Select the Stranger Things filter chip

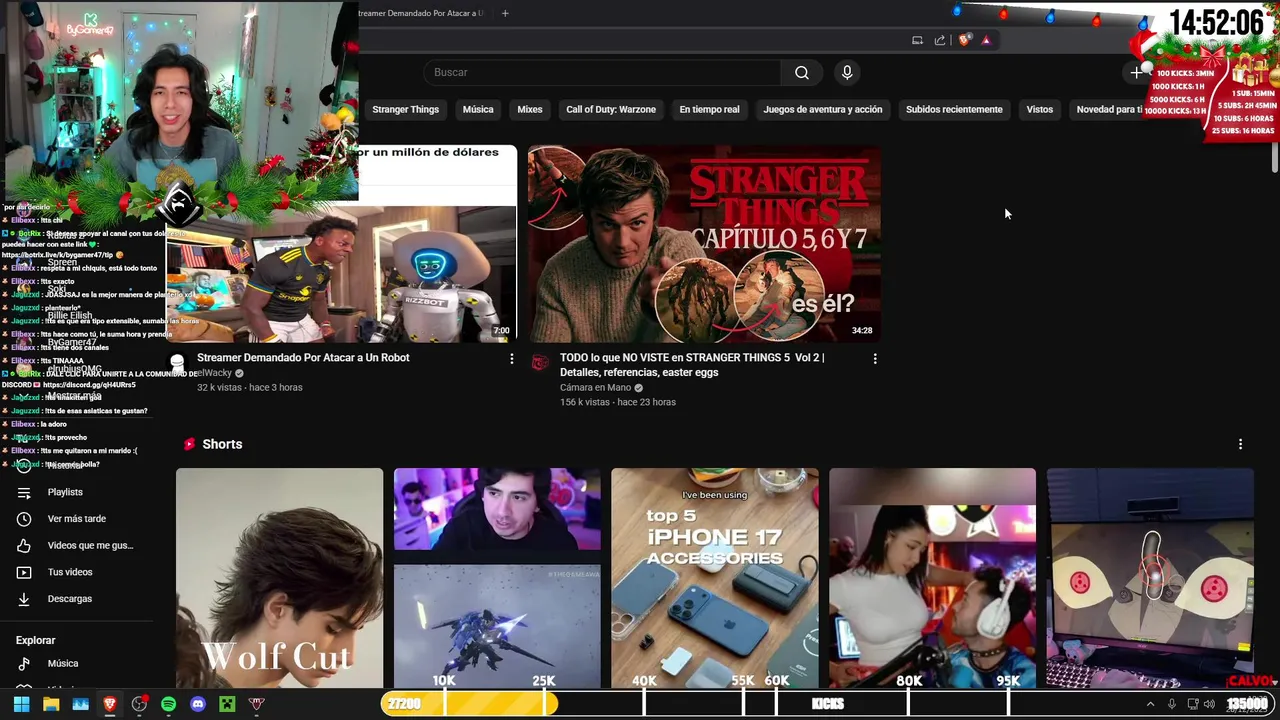(x=405, y=109)
